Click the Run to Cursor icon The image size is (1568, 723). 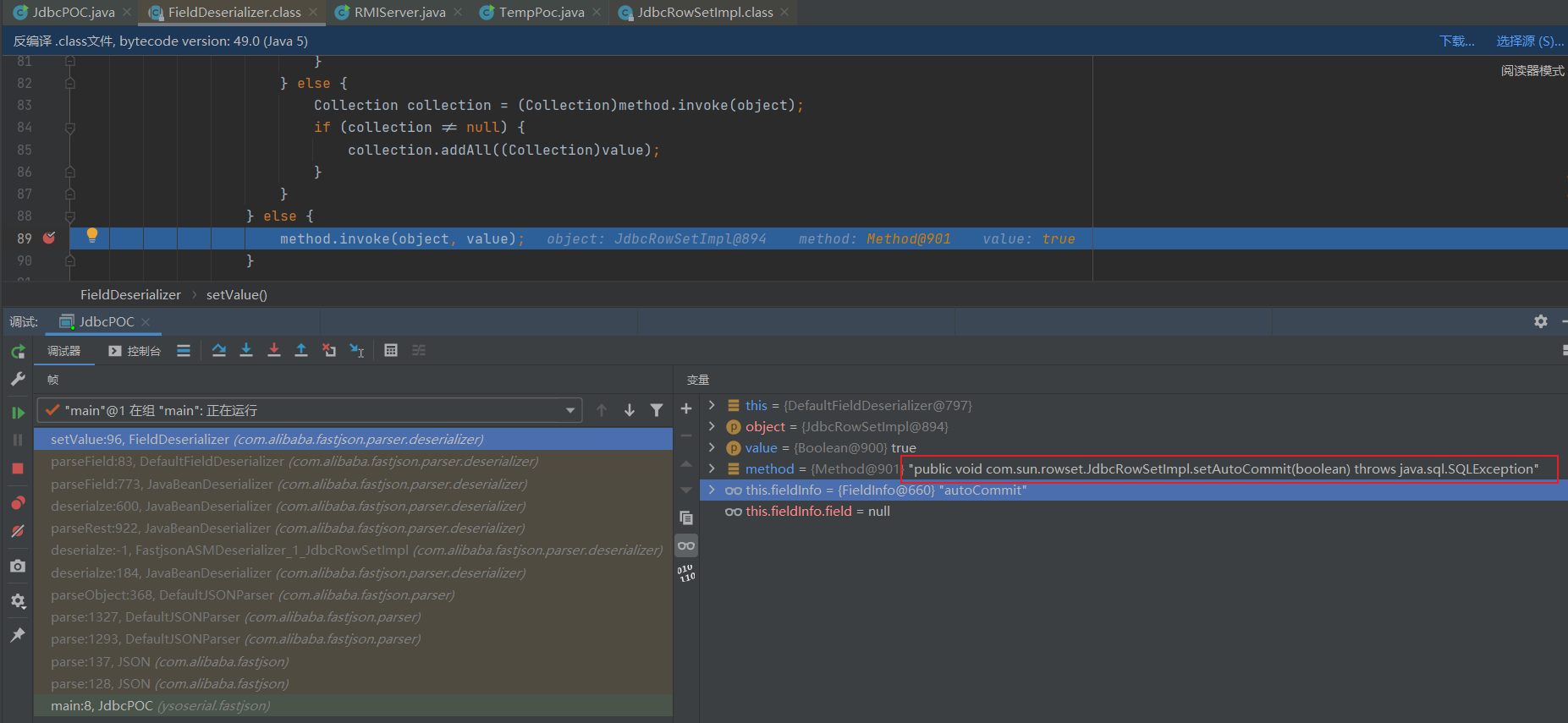[x=356, y=351]
